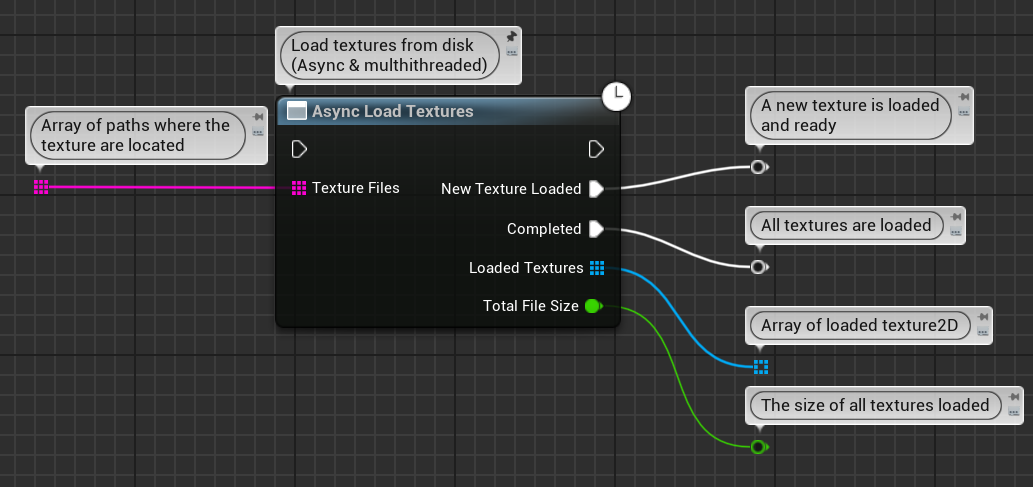Select the Async Load Textures node title
The image size is (1033, 487).
pyautogui.click(x=393, y=111)
